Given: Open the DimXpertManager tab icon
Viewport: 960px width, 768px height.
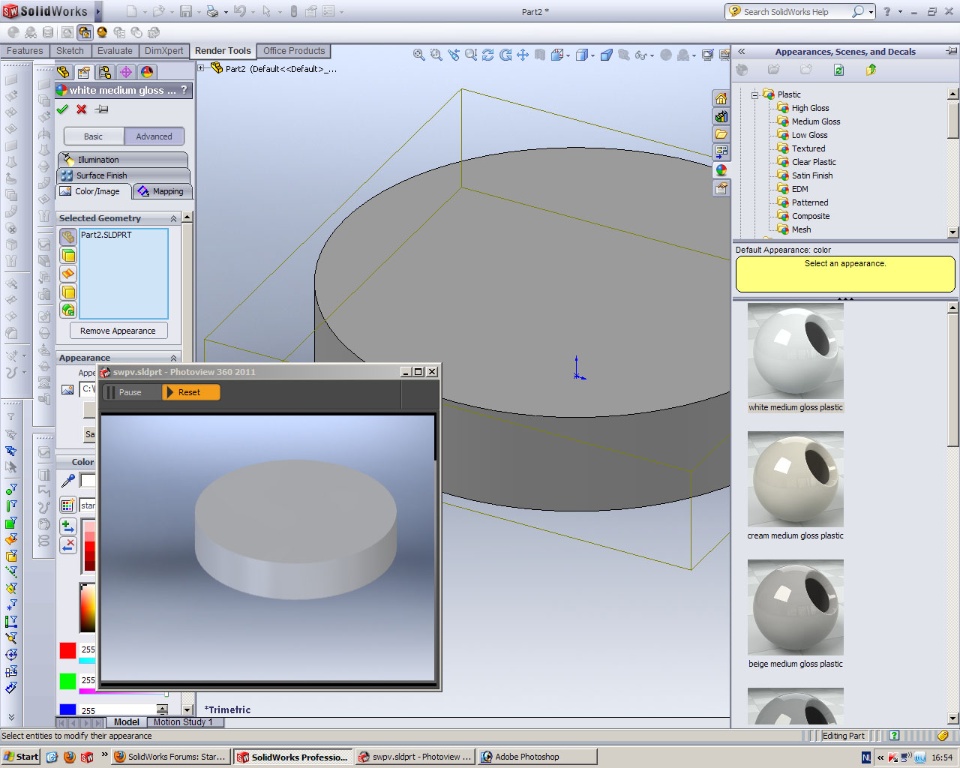Looking at the screenshot, I should [126, 72].
